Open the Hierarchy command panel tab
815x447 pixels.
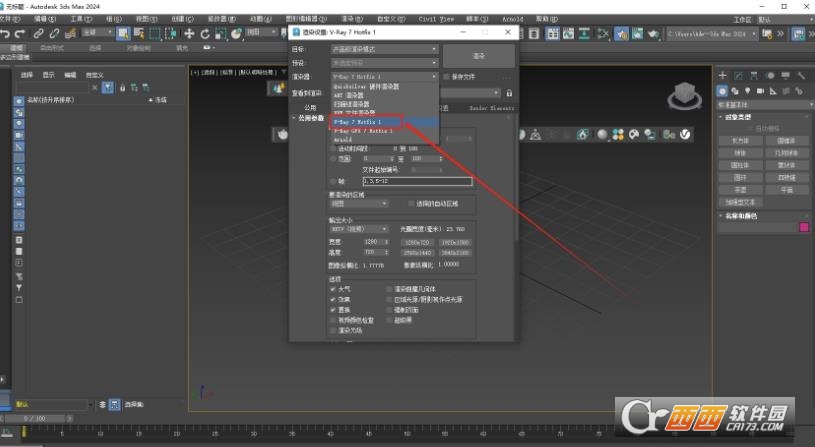(x=754, y=76)
